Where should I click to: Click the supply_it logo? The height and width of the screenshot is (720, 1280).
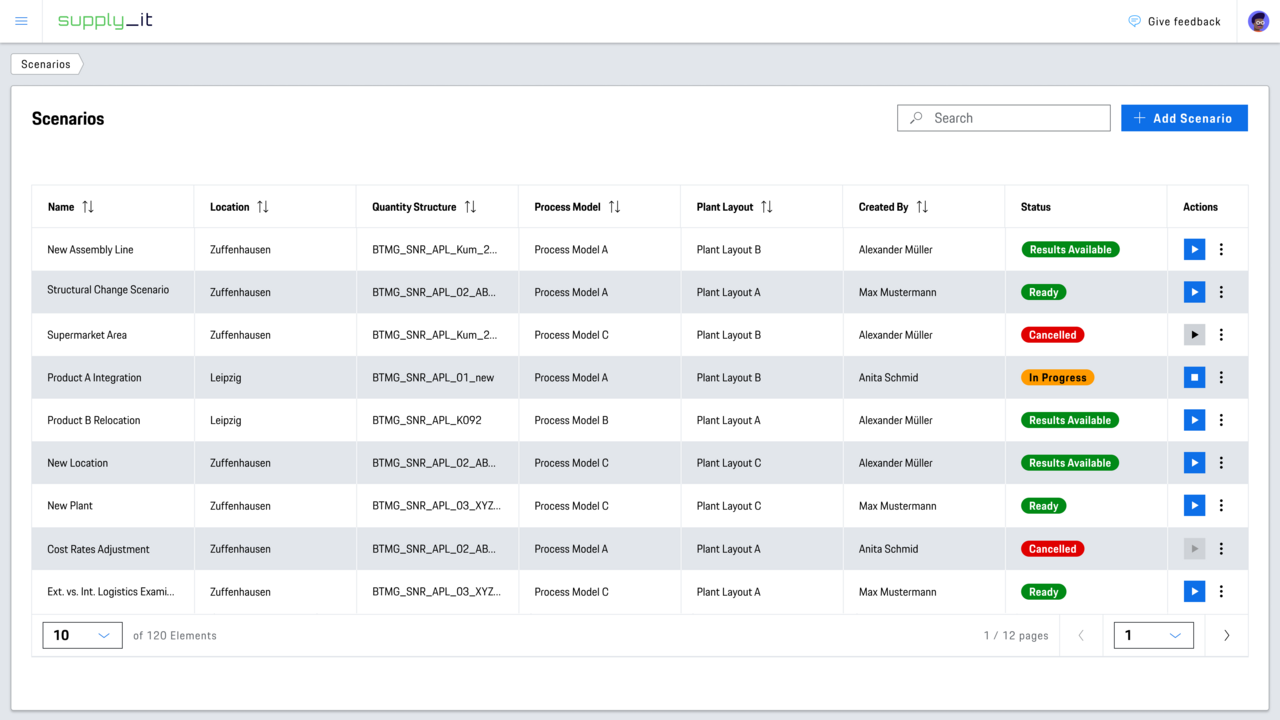[x=105, y=21]
